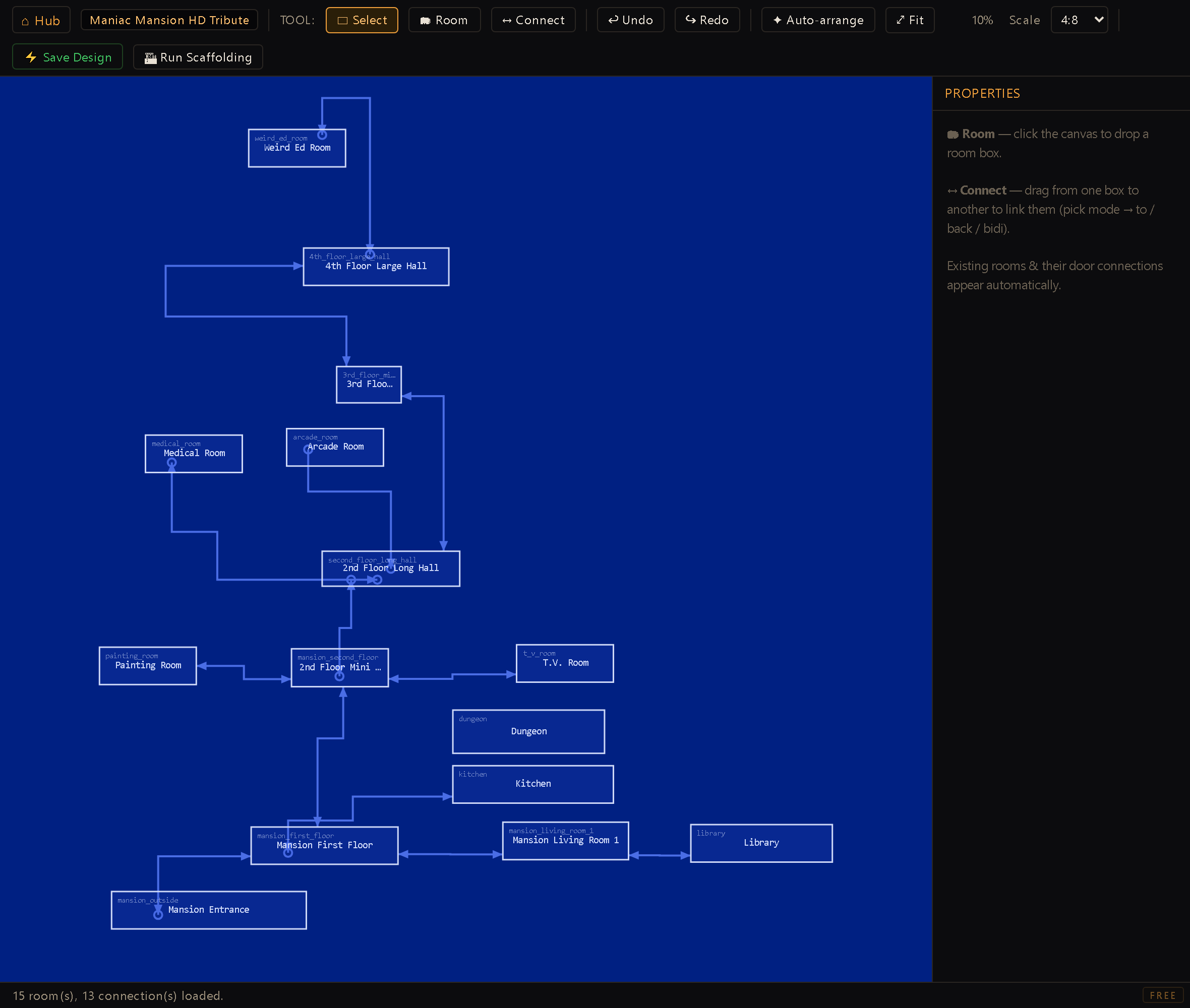
Task: Select the Weird Ed Room box
Action: coord(297,149)
